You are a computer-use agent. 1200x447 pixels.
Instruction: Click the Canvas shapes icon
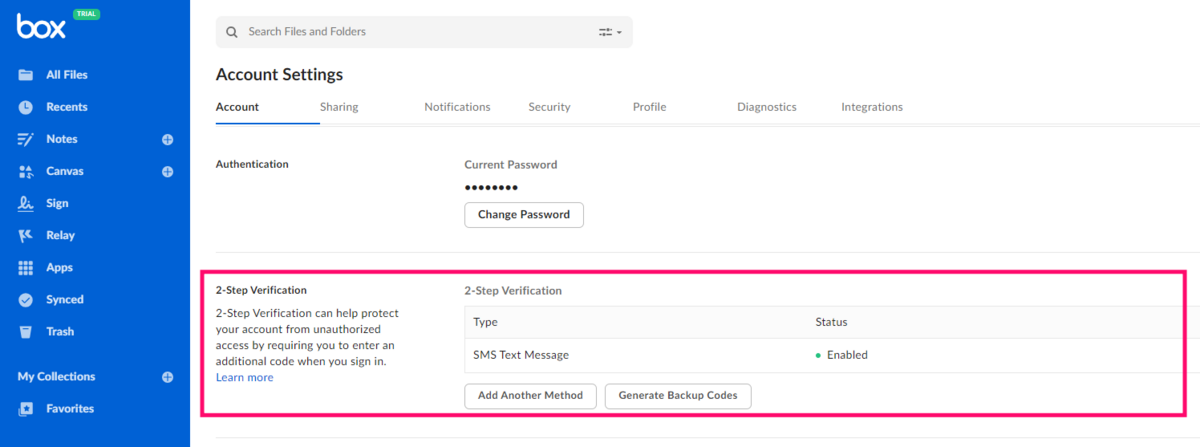(x=26, y=171)
